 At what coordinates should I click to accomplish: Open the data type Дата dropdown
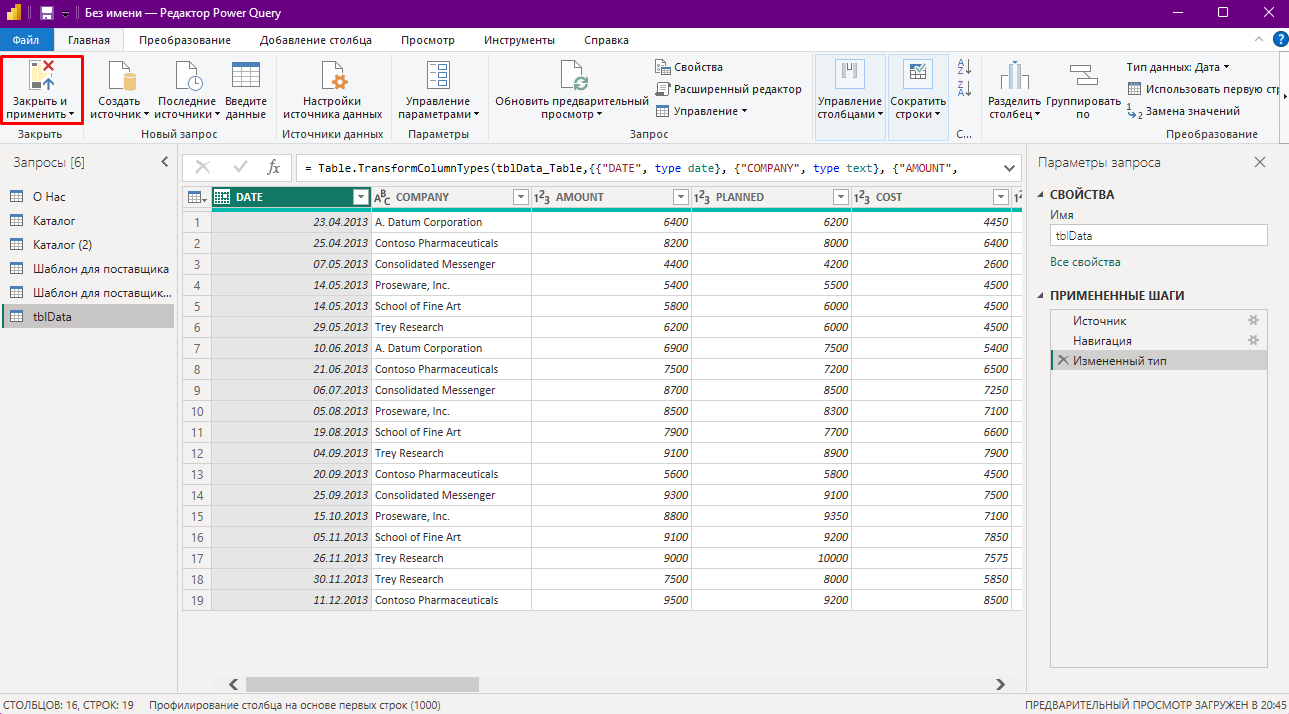[1178, 67]
